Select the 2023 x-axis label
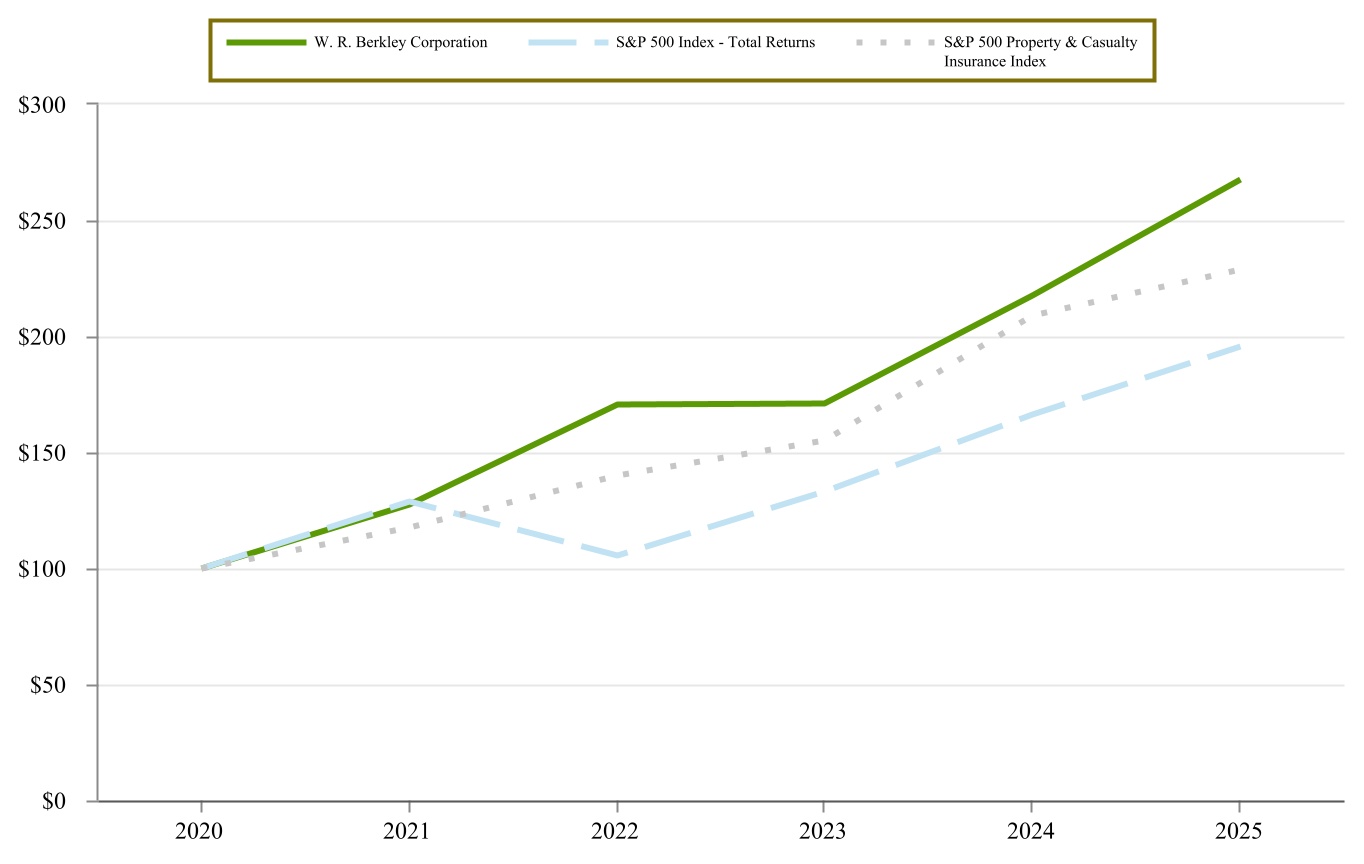 [823, 832]
